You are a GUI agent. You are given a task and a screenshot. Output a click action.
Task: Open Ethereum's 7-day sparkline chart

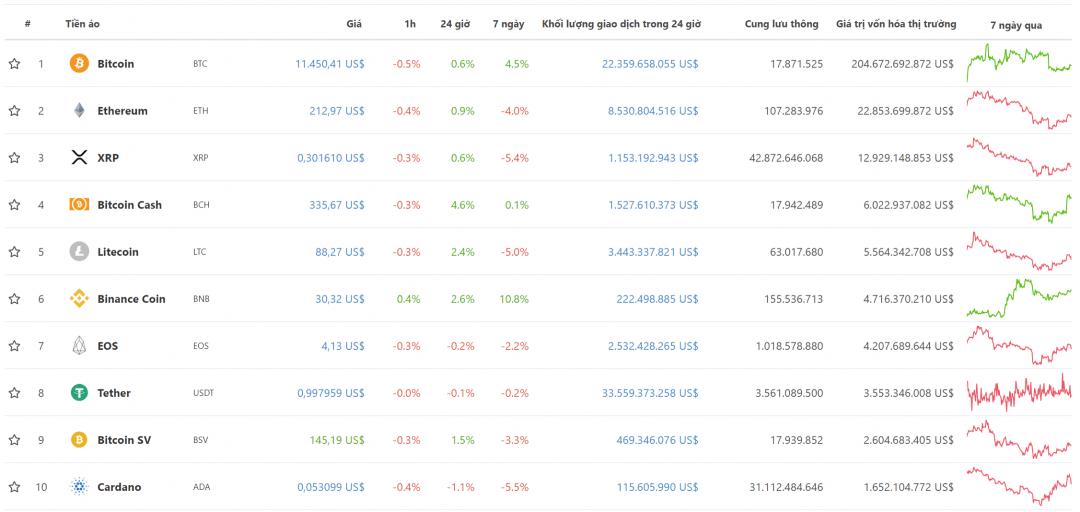pos(1019,110)
